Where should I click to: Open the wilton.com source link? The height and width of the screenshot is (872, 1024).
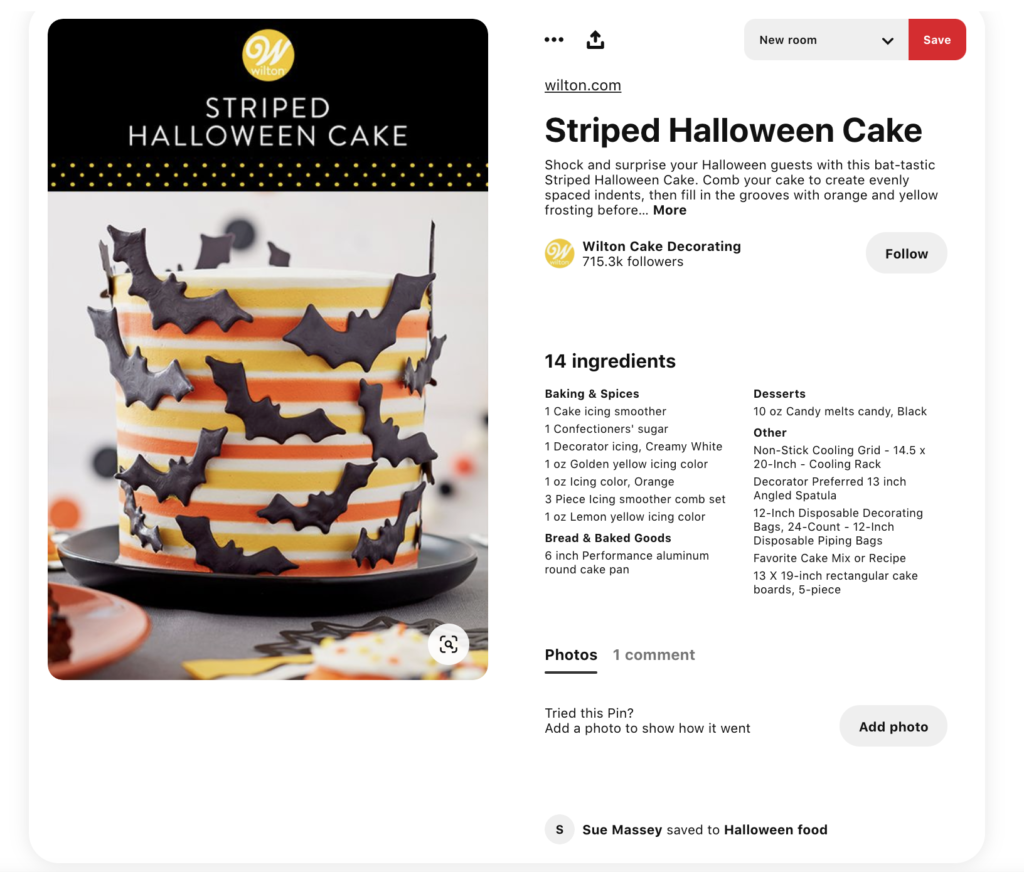point(583,86)
